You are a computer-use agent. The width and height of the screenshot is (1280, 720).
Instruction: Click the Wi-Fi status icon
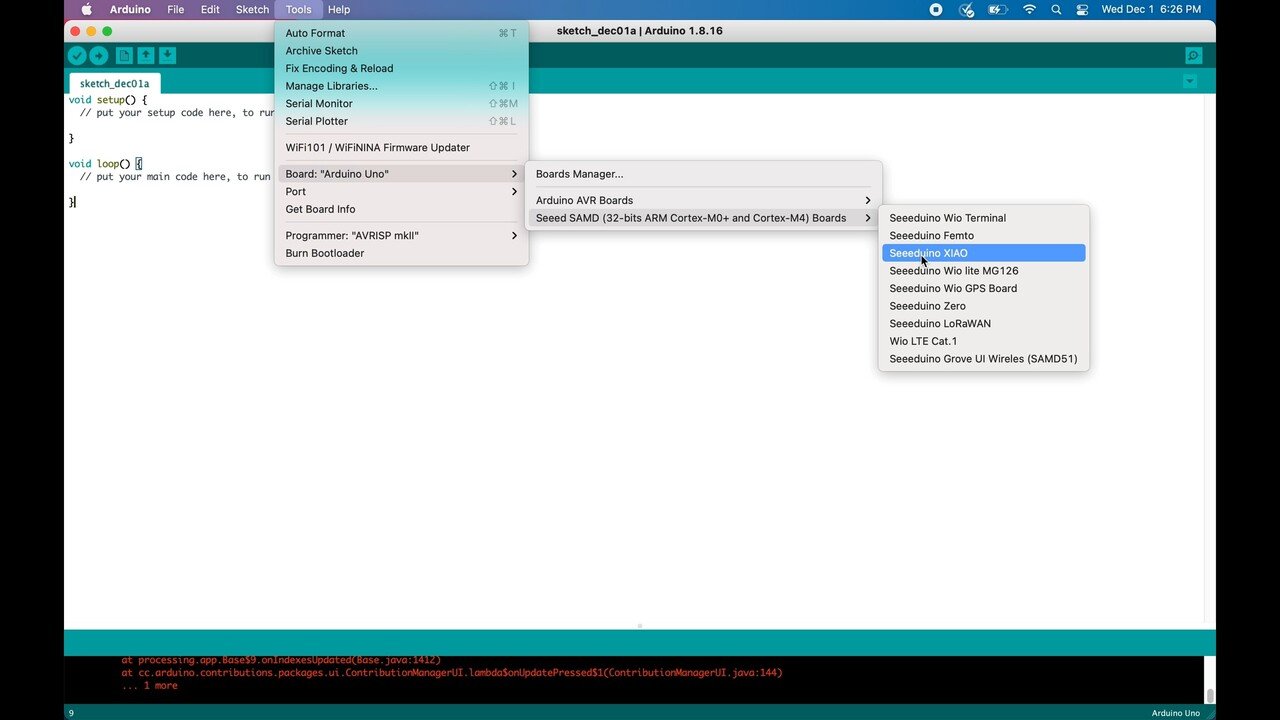(1029, 9)
